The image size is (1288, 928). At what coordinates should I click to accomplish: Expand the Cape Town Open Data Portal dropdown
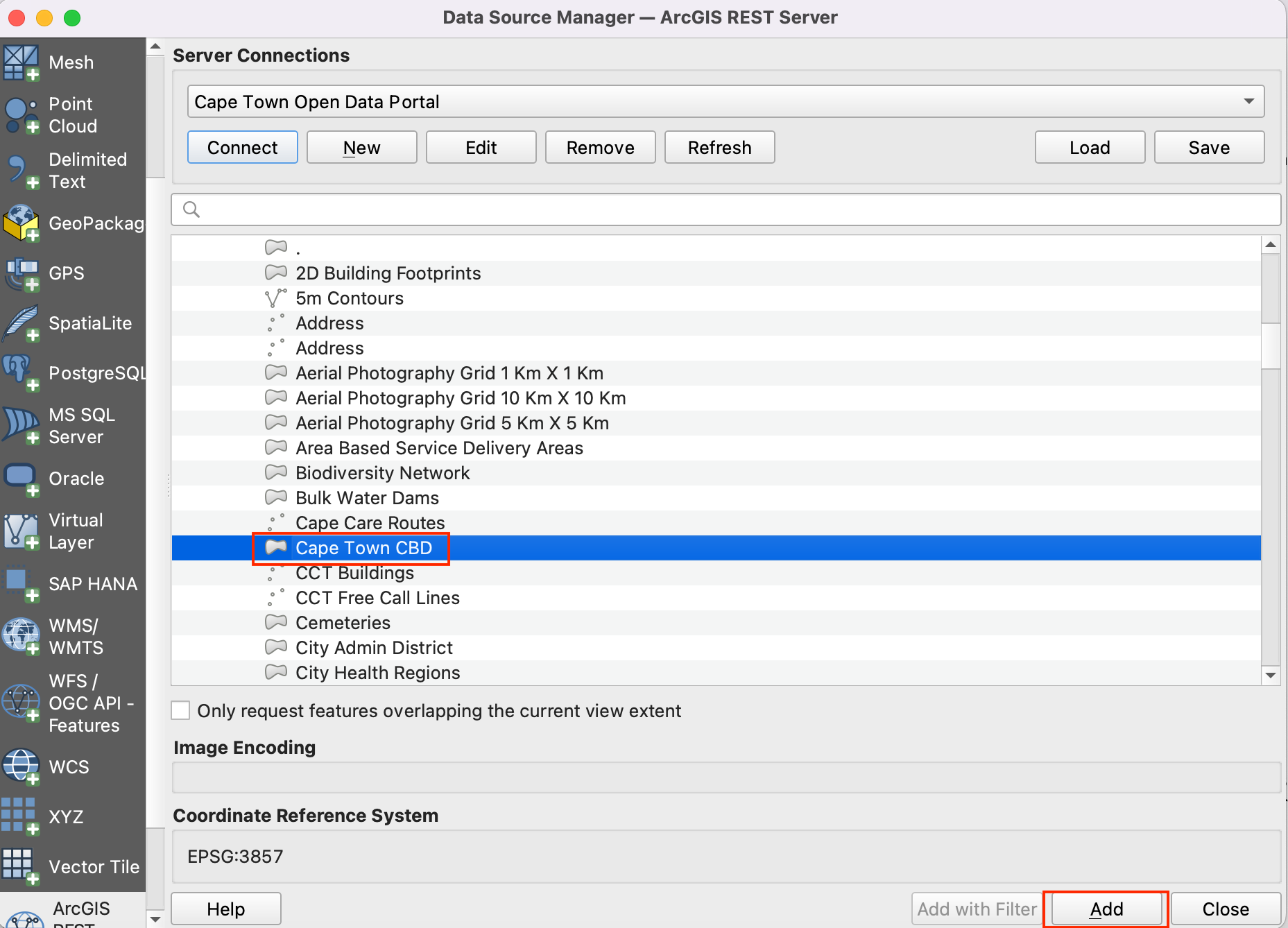[1248, 102]
